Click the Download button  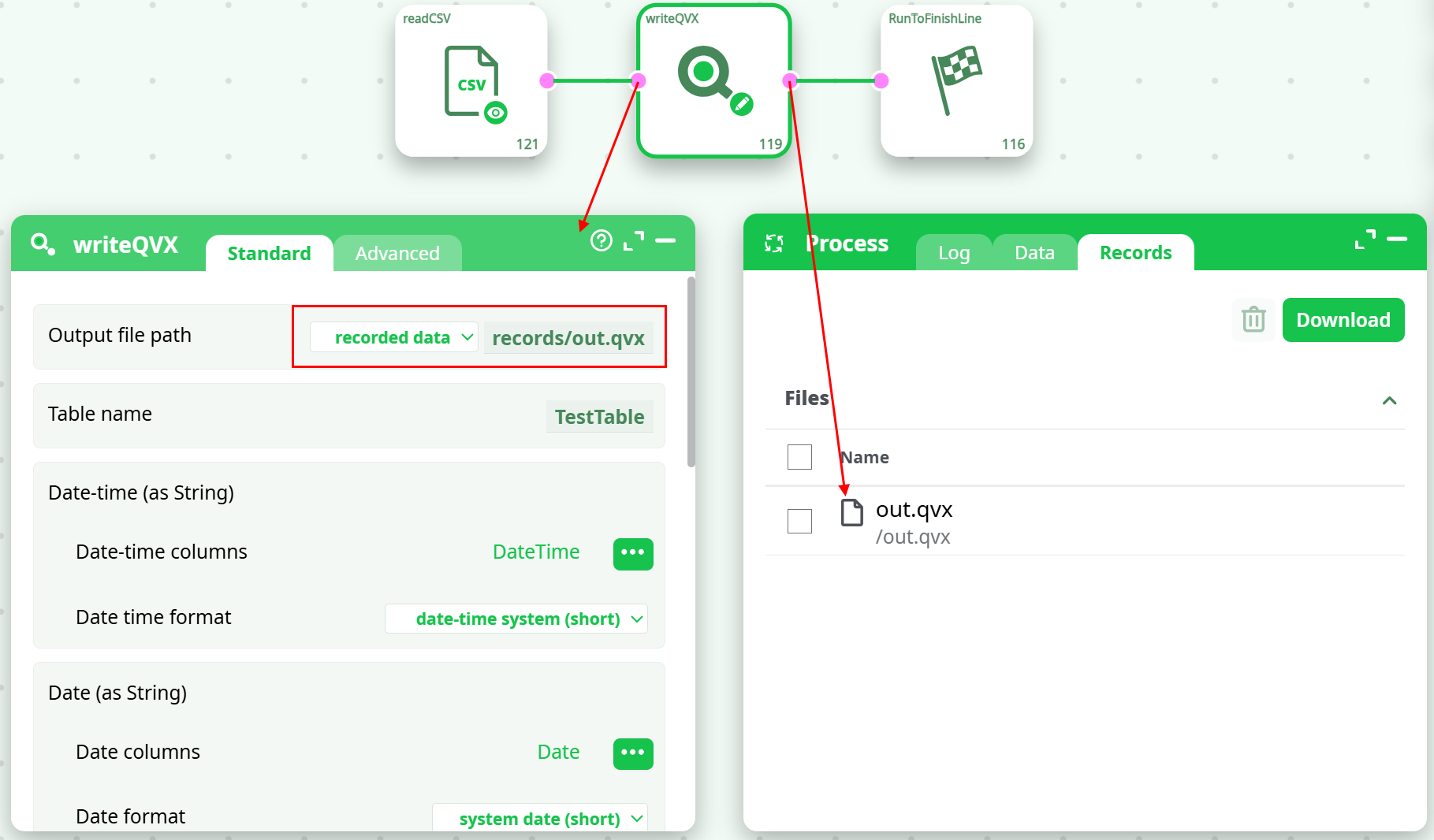[x=1343, y=320]
